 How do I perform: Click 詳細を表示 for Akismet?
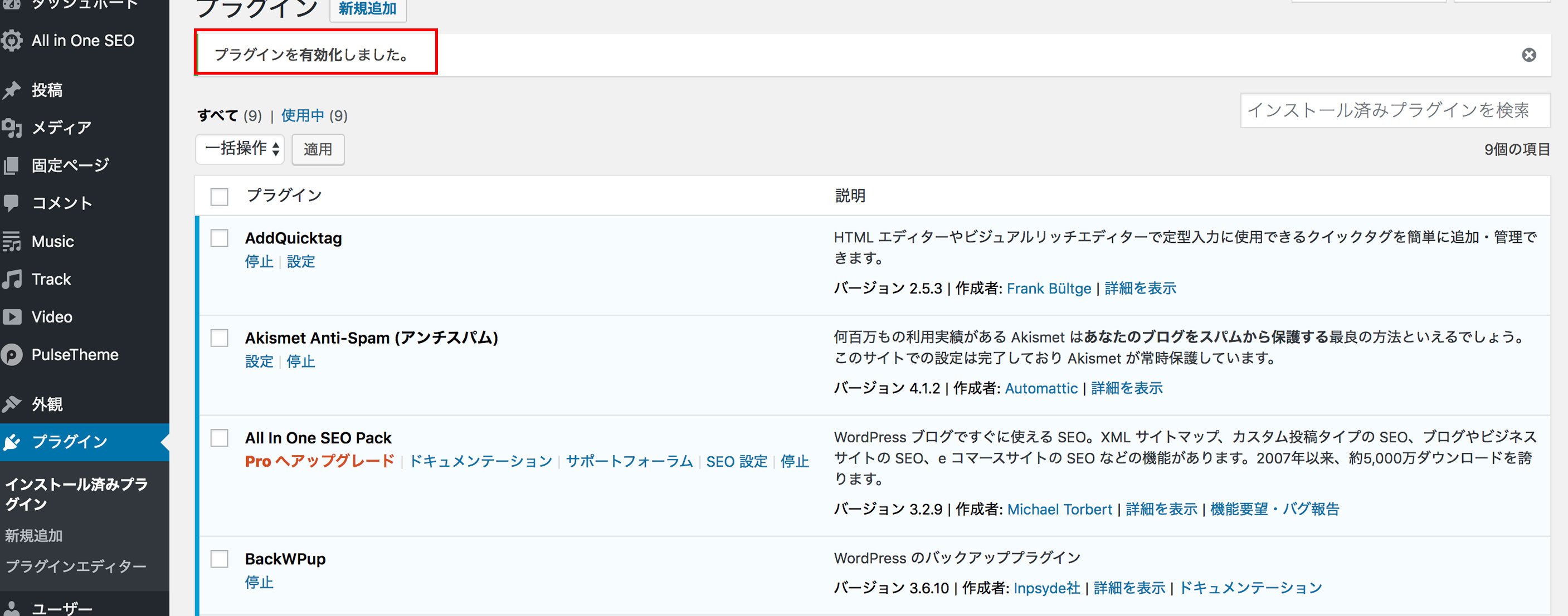[1127, 388]
